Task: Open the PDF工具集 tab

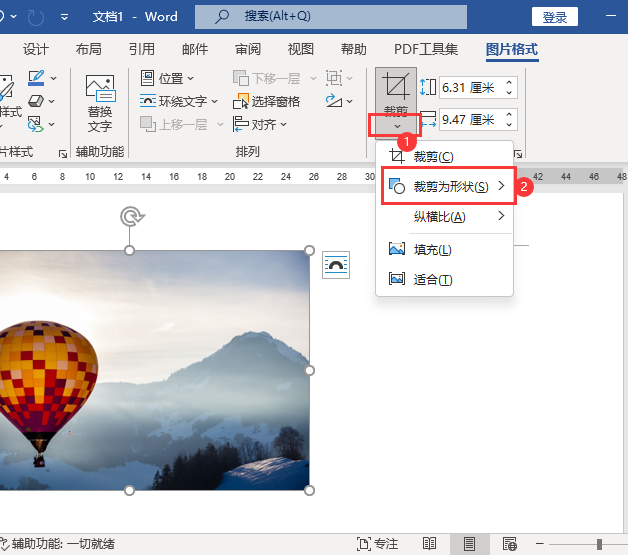Action: click(x=426, y=49)
